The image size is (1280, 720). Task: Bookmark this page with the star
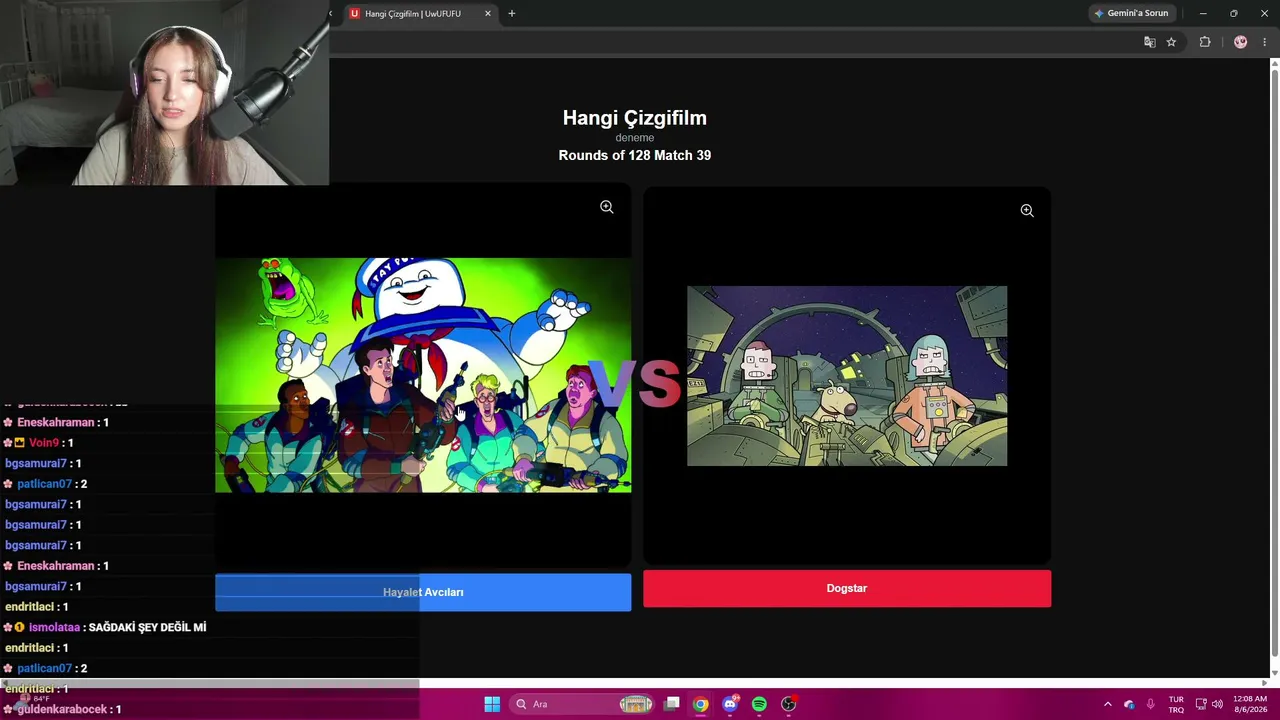(1171, 42)
